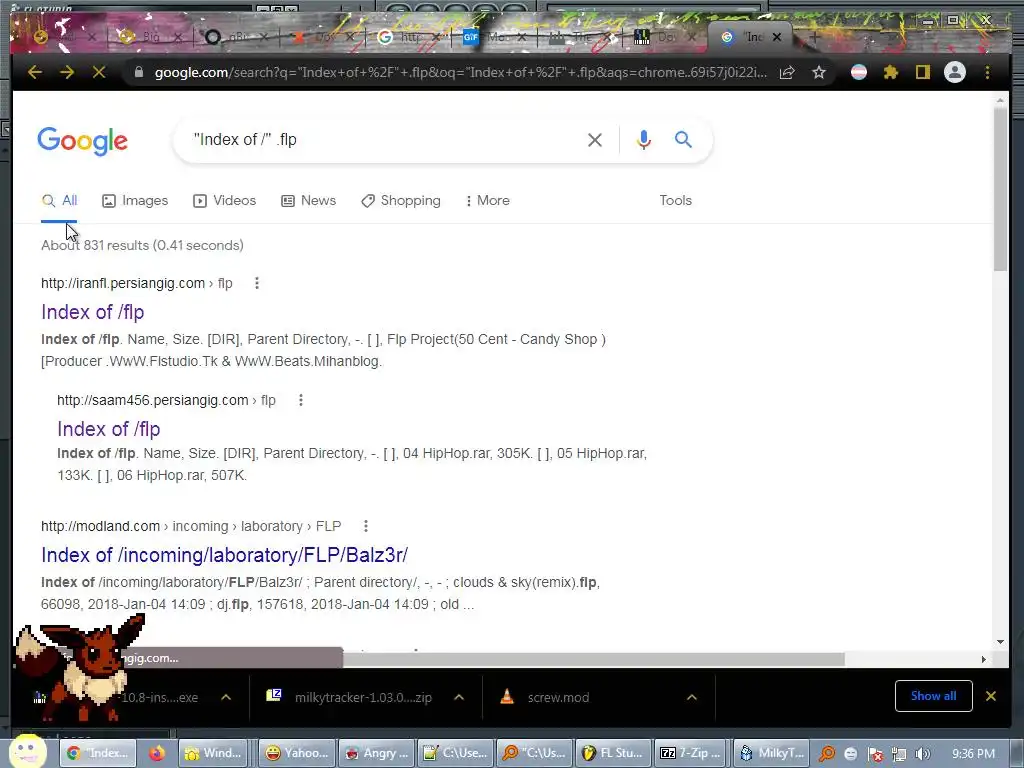Close the active Google search tab

776,37
